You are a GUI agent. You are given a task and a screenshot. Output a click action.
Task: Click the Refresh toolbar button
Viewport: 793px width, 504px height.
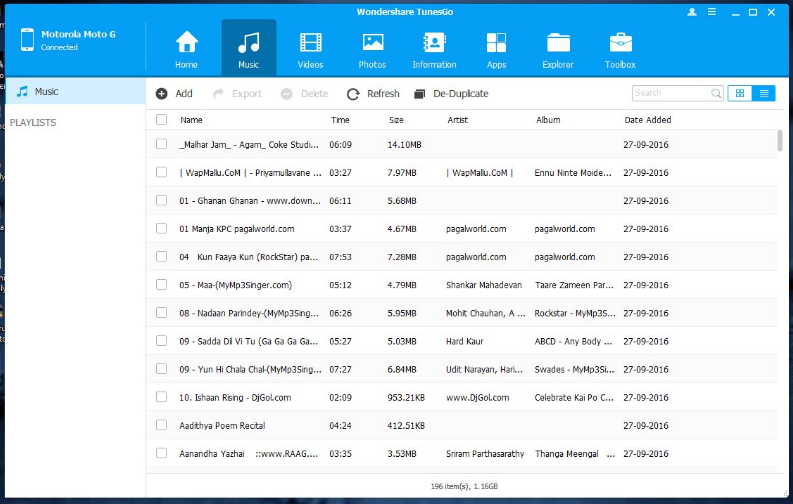373,94
